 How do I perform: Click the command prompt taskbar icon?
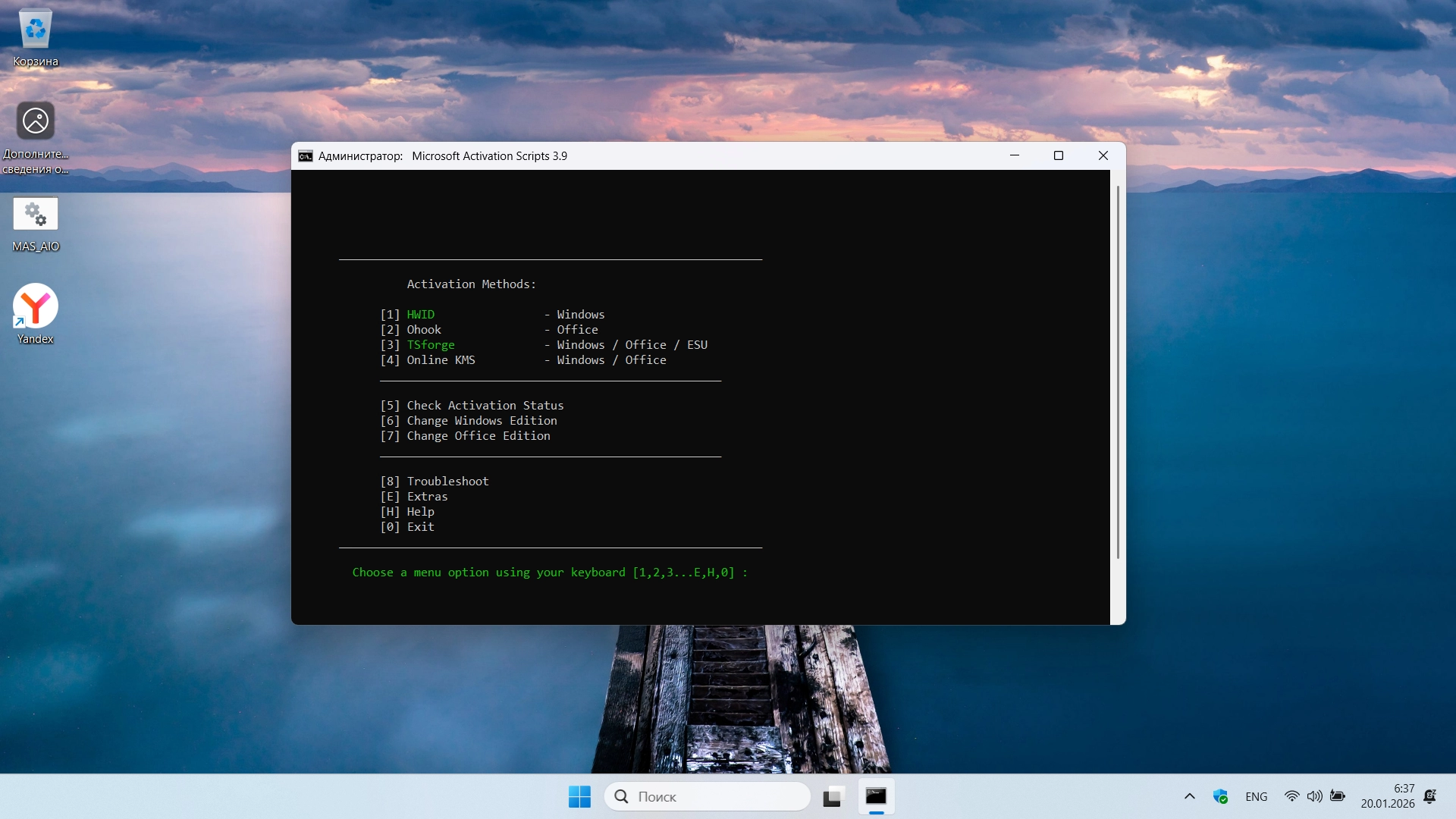(x=876, y=796)
